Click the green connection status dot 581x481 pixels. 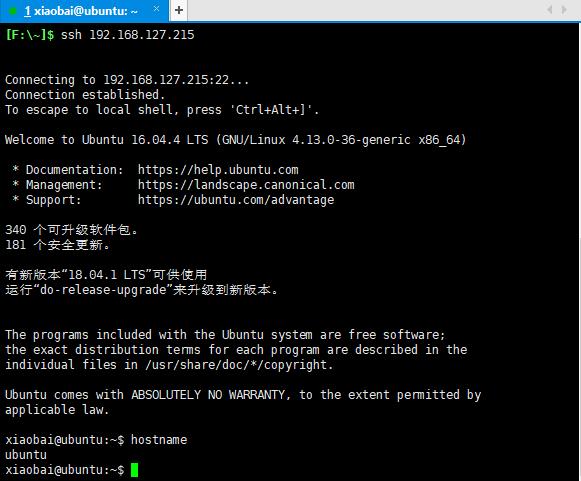tap(12, 11)
